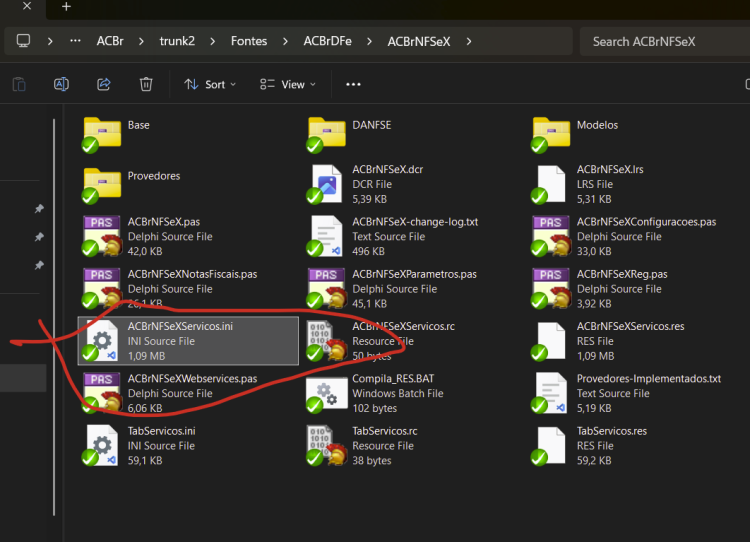Open the See more ellipsis menu
The width and height of the screenshot is (750, 542).
point(353,85)
